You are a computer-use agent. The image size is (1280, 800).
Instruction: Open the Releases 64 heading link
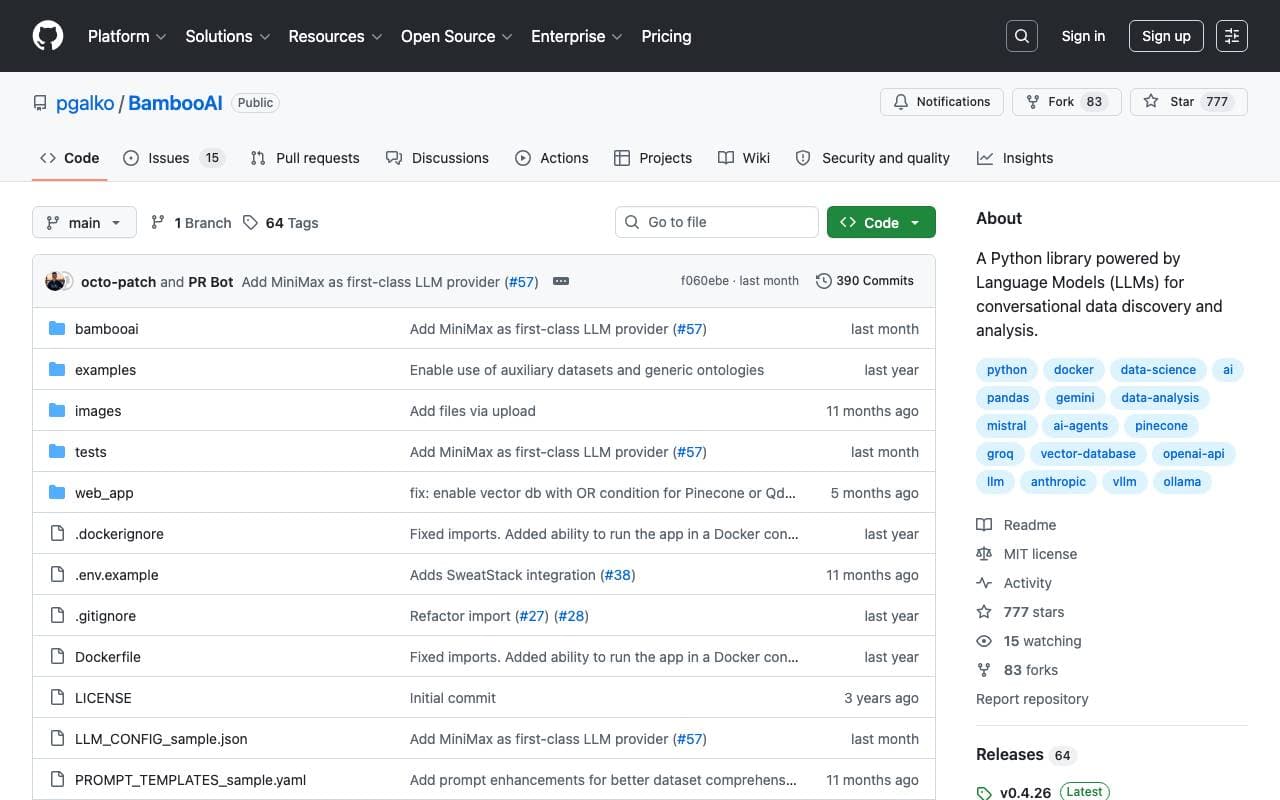[x=1025, y=755]
